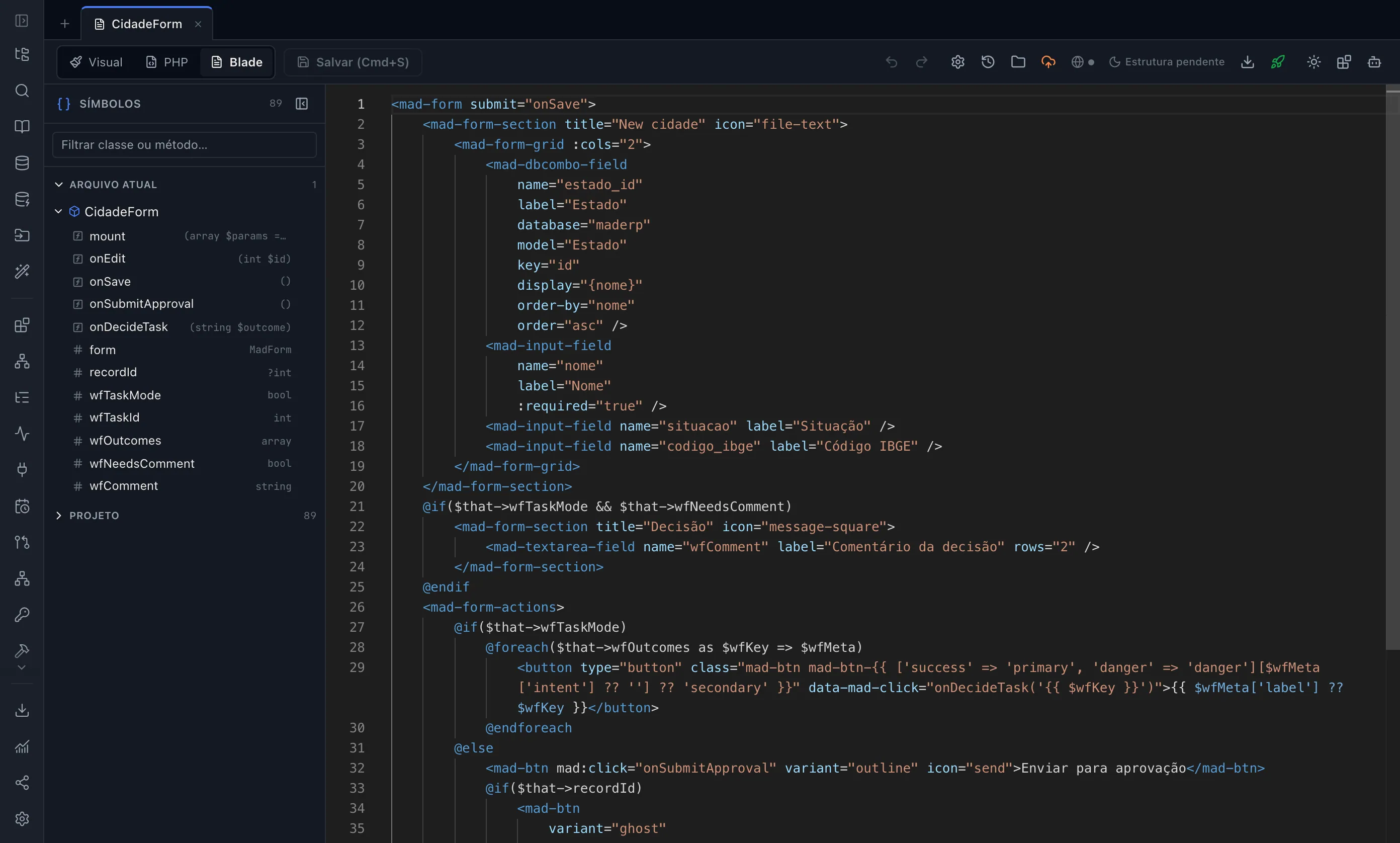The height and width of the screenshot is (843, 1400).
Task: Open the database edit icon in sidebar
Action: point(22,199)
